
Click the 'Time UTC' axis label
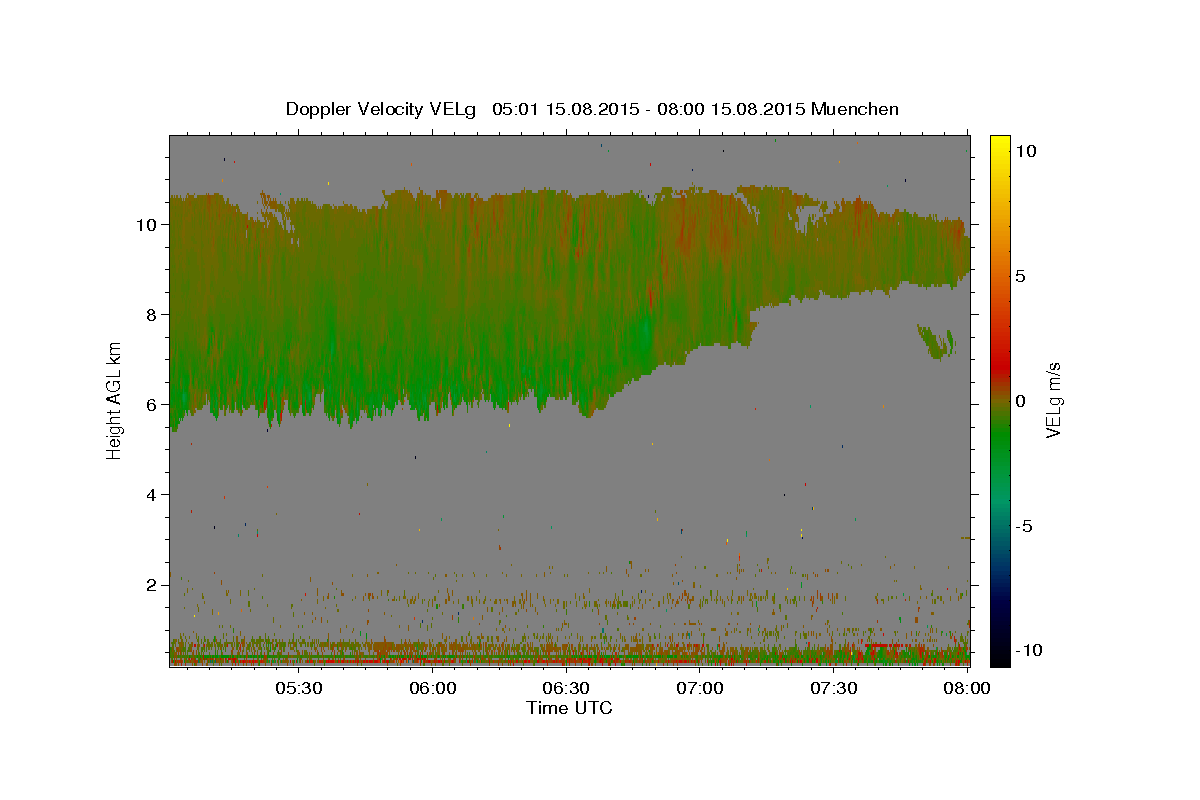point(569,708)
